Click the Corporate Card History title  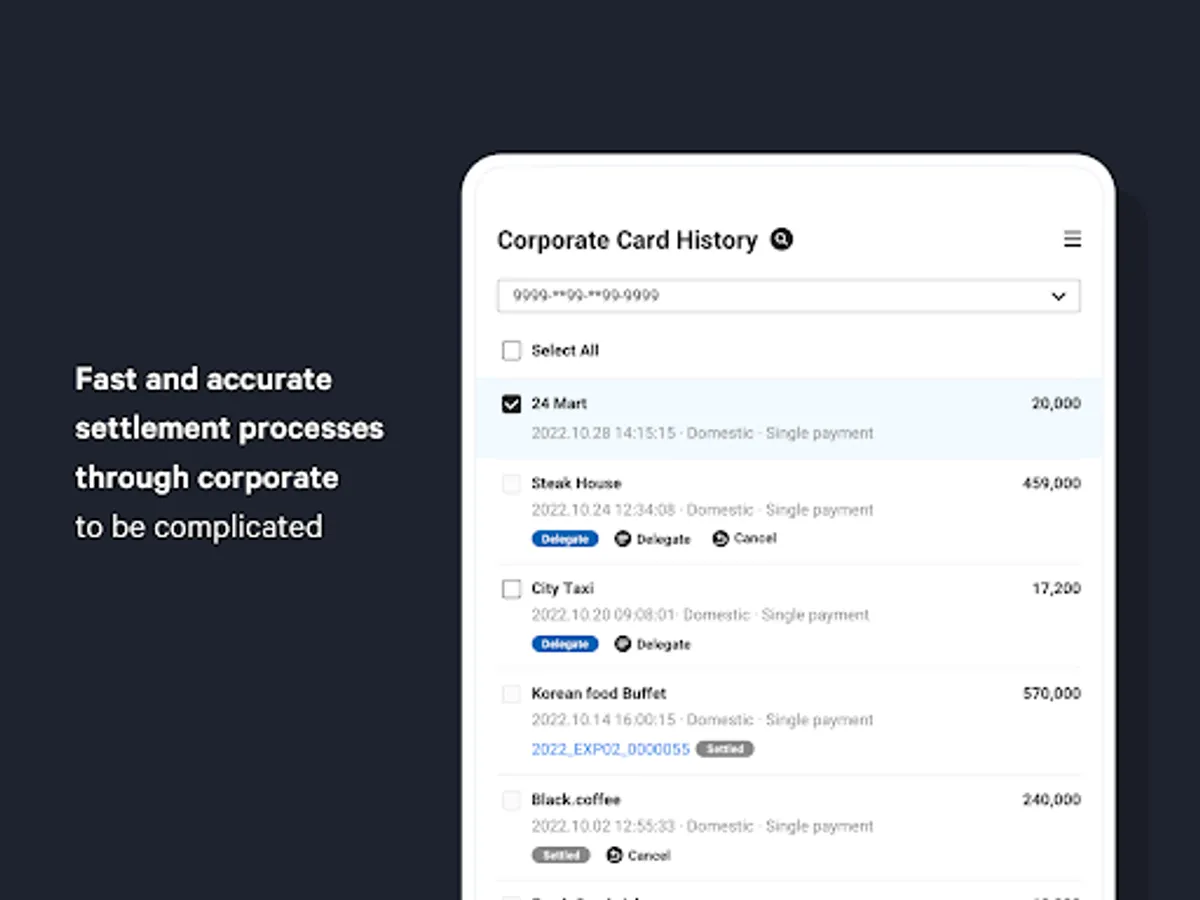click(x=627, y=240)
